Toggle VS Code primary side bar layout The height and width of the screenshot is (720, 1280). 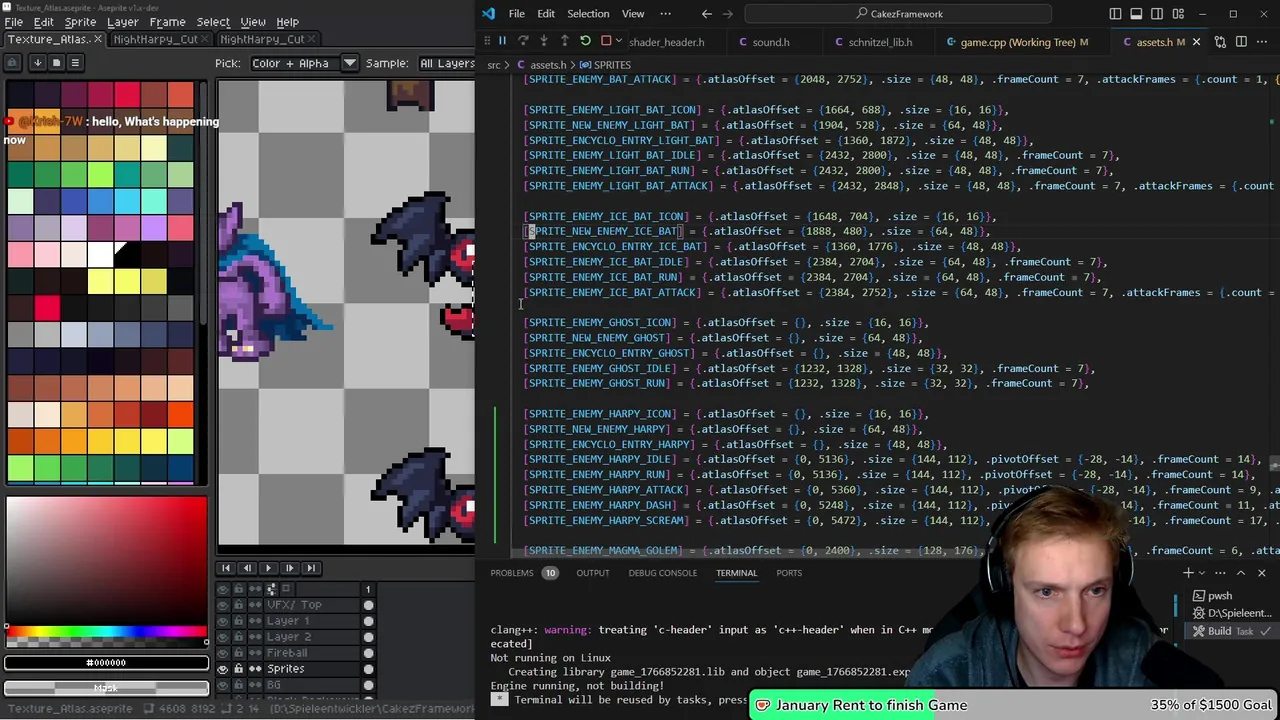(1115, 14)
